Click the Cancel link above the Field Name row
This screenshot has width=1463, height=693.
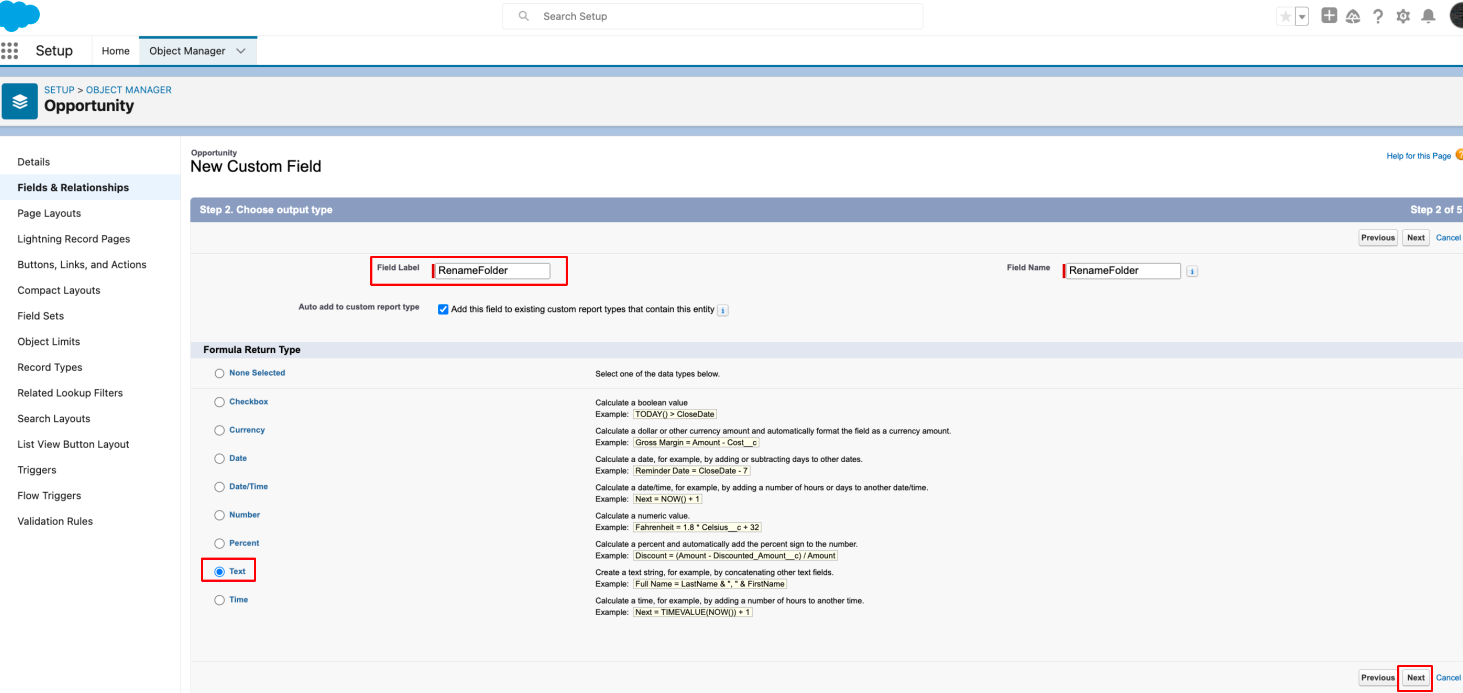click(1448, 238)
